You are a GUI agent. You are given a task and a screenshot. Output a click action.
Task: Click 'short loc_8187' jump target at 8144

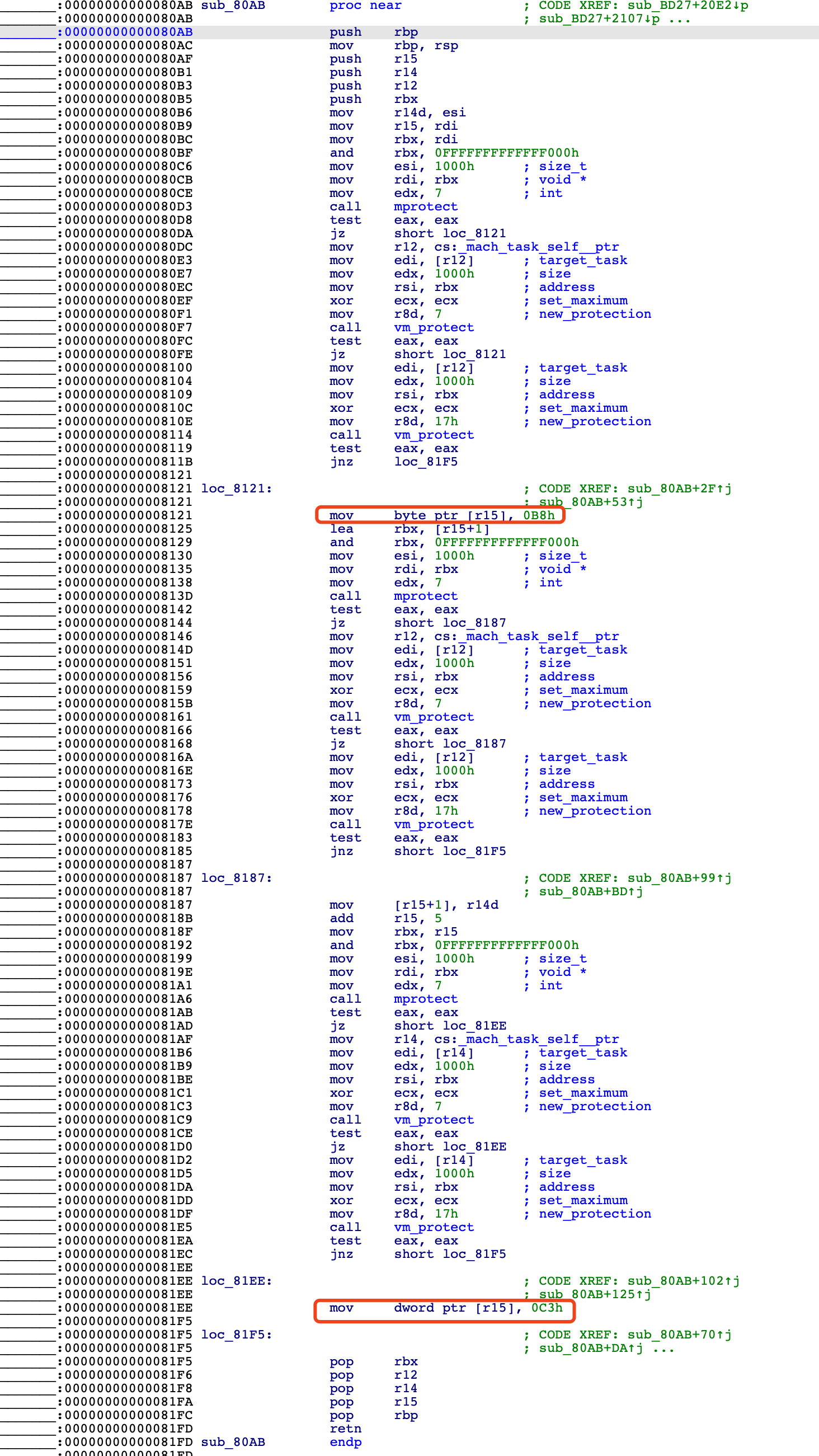tap(450, 623)
